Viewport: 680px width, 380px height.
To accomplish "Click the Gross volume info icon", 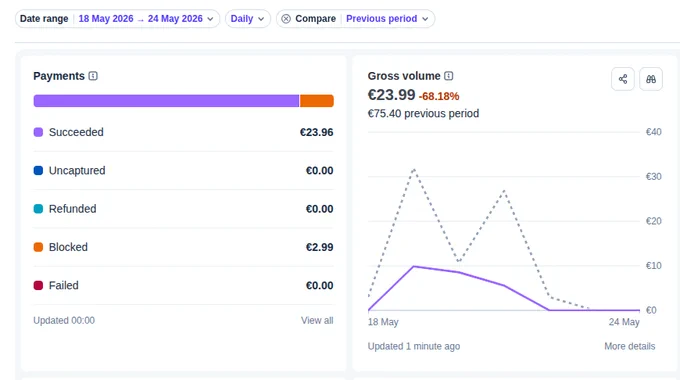I will click(x=449, y=76).
